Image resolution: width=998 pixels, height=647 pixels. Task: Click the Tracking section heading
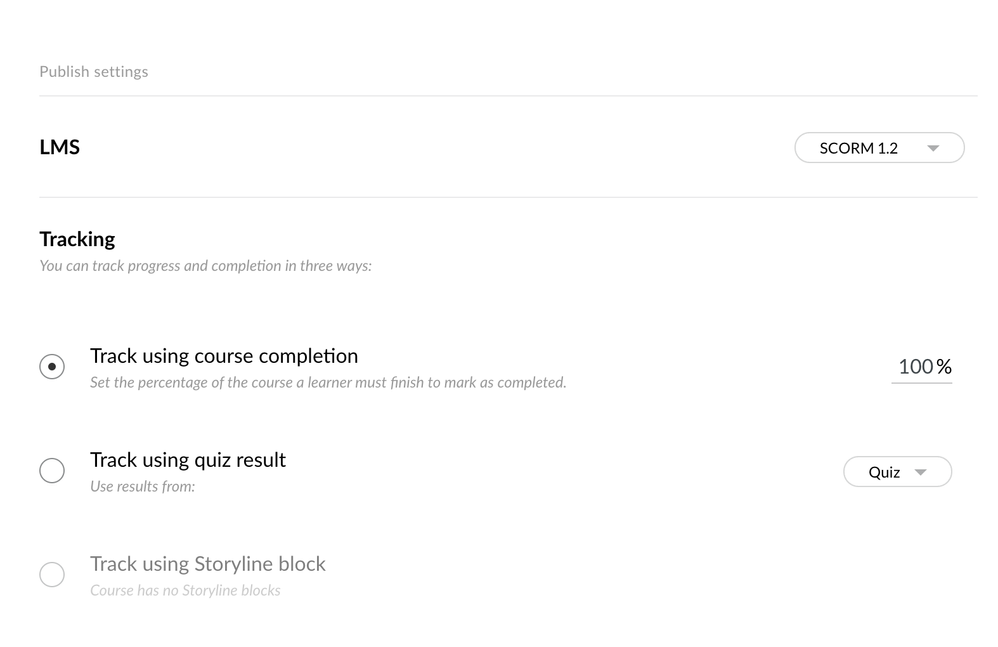tap(77, 239)
